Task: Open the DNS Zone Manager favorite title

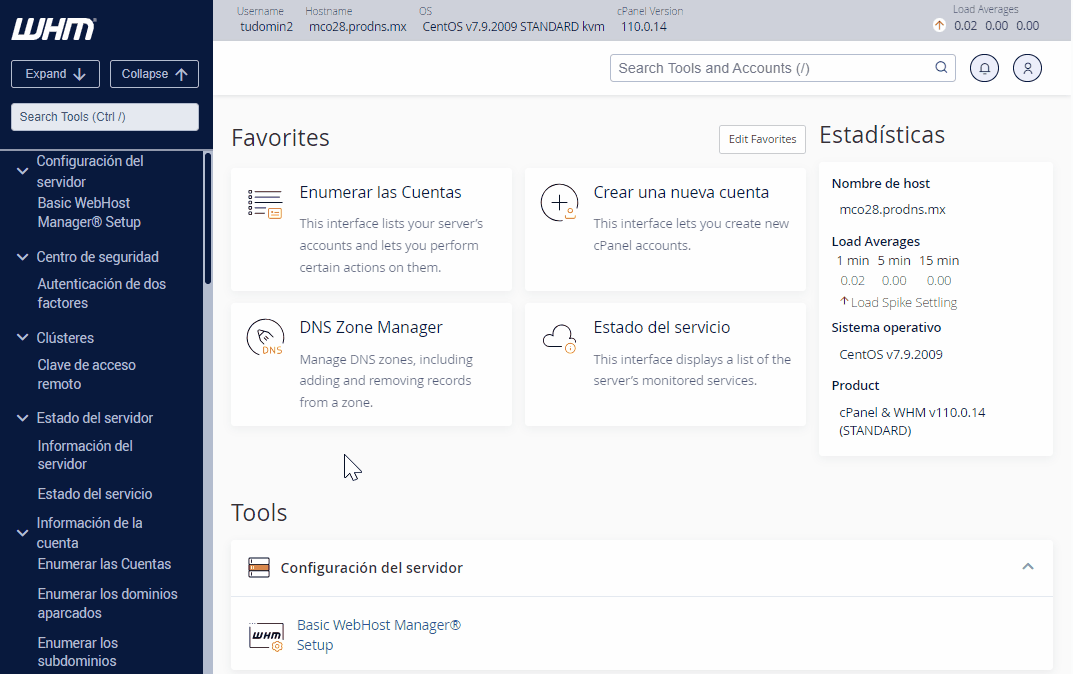Action: pos(371,328)
